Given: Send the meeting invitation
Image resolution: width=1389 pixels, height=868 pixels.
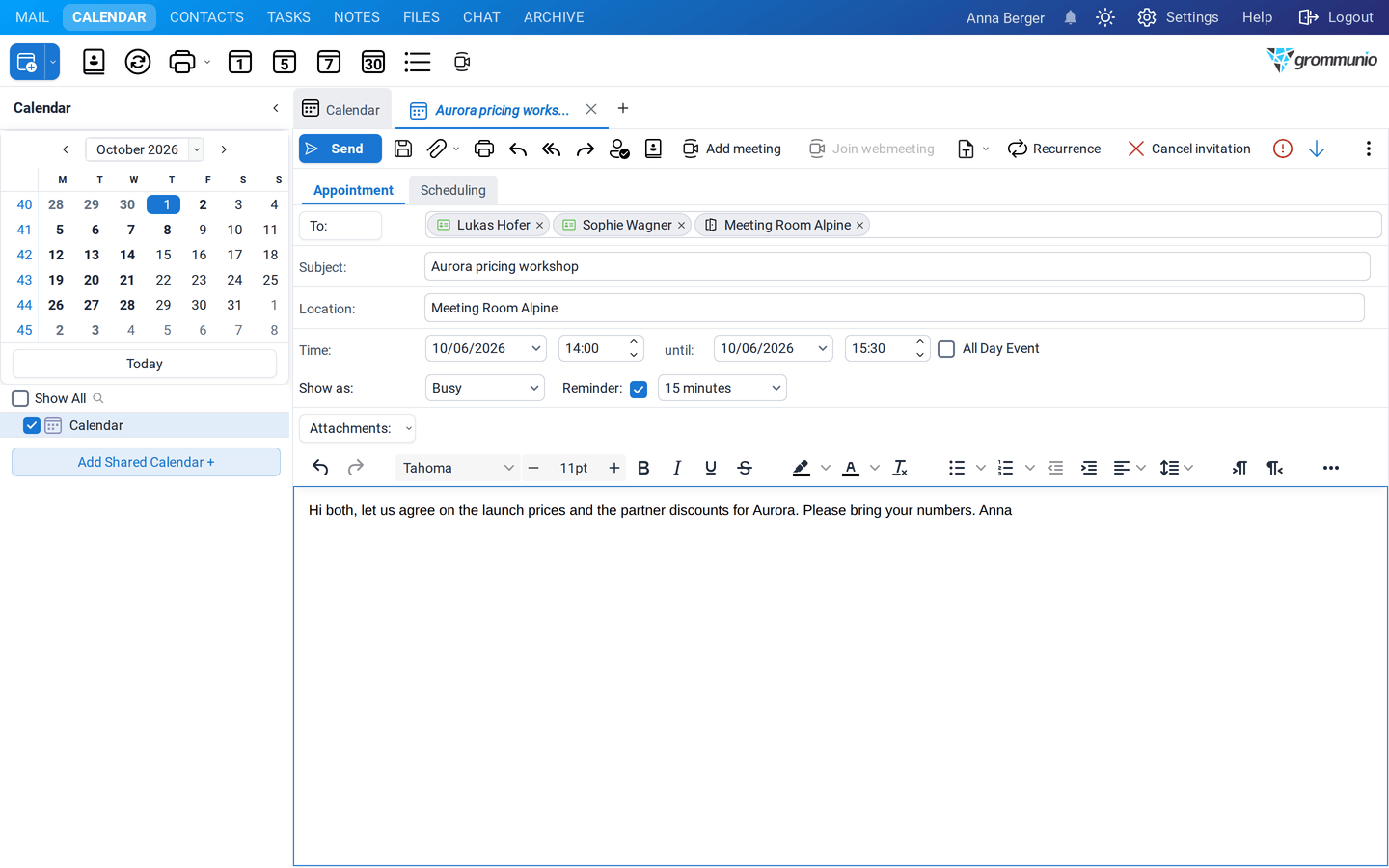Looking at the screenshot, I should (340, 149).
